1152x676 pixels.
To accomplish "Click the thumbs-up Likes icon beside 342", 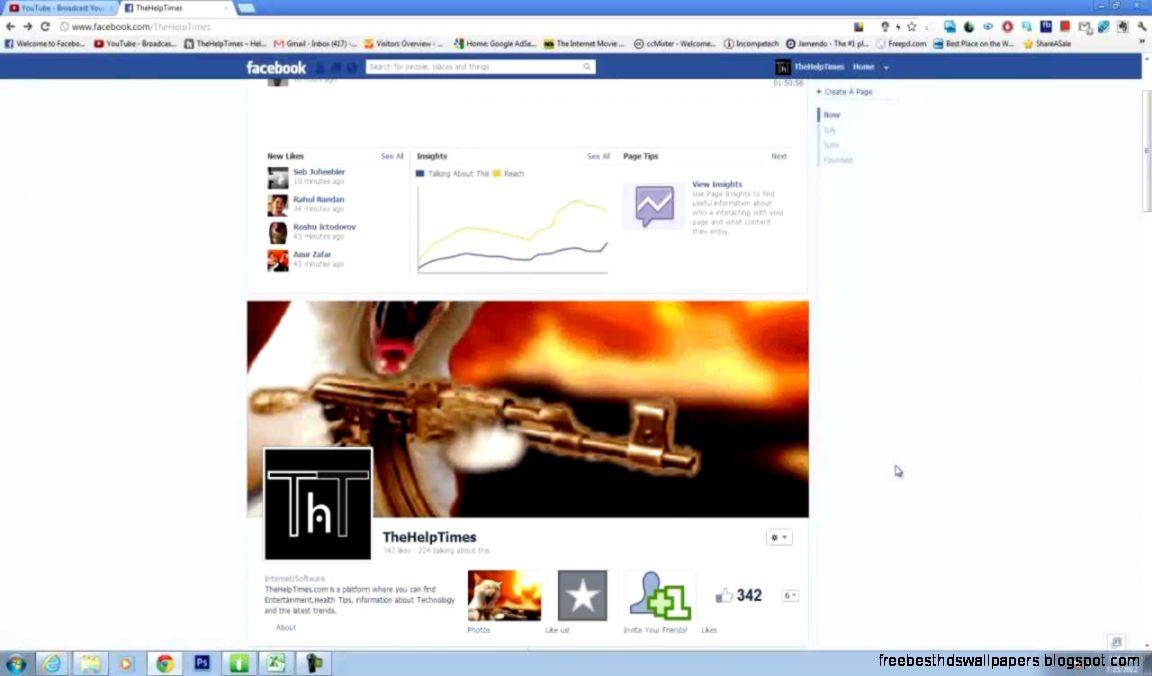I will pyautogui.click(x=724, y=595).
